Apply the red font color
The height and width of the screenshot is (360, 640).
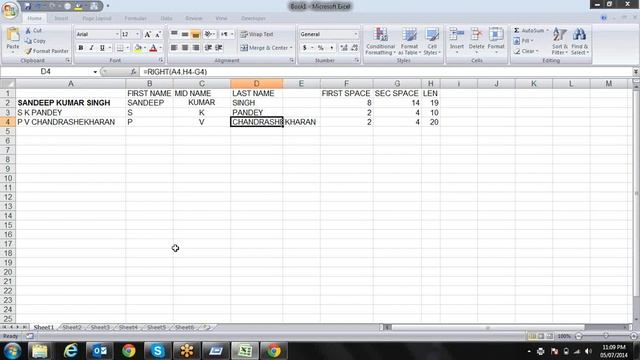click(x=153, y=48)
